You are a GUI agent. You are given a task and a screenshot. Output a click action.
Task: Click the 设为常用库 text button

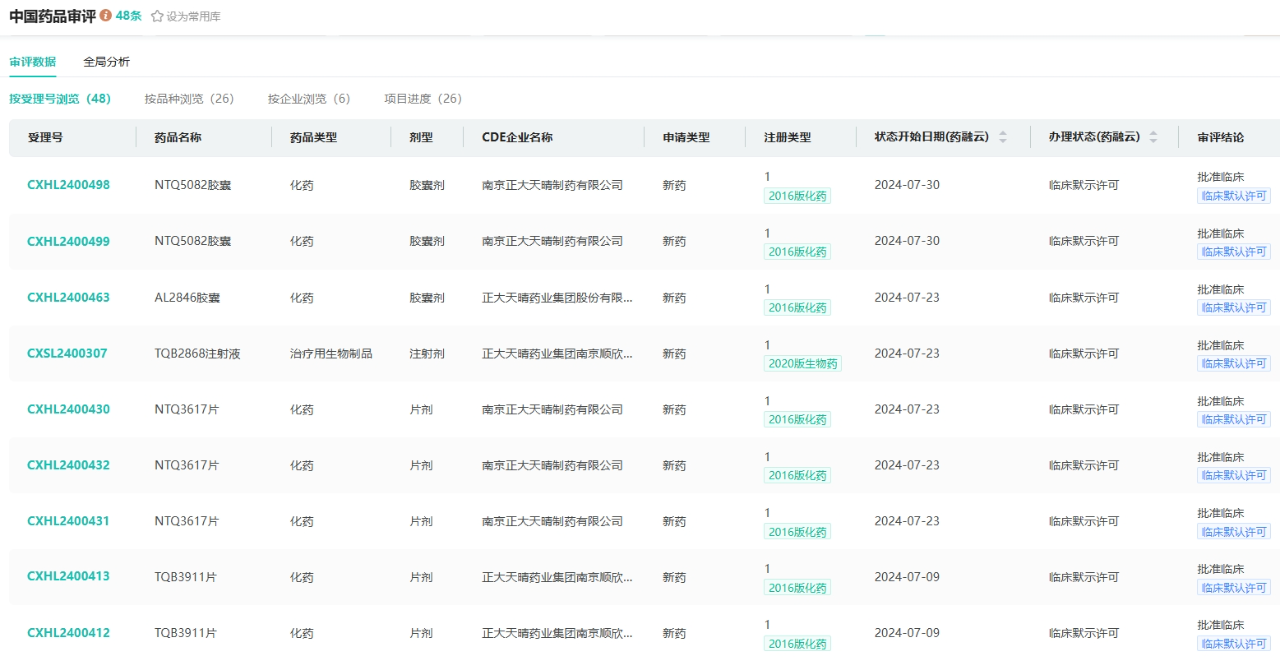tap(193, 17)
